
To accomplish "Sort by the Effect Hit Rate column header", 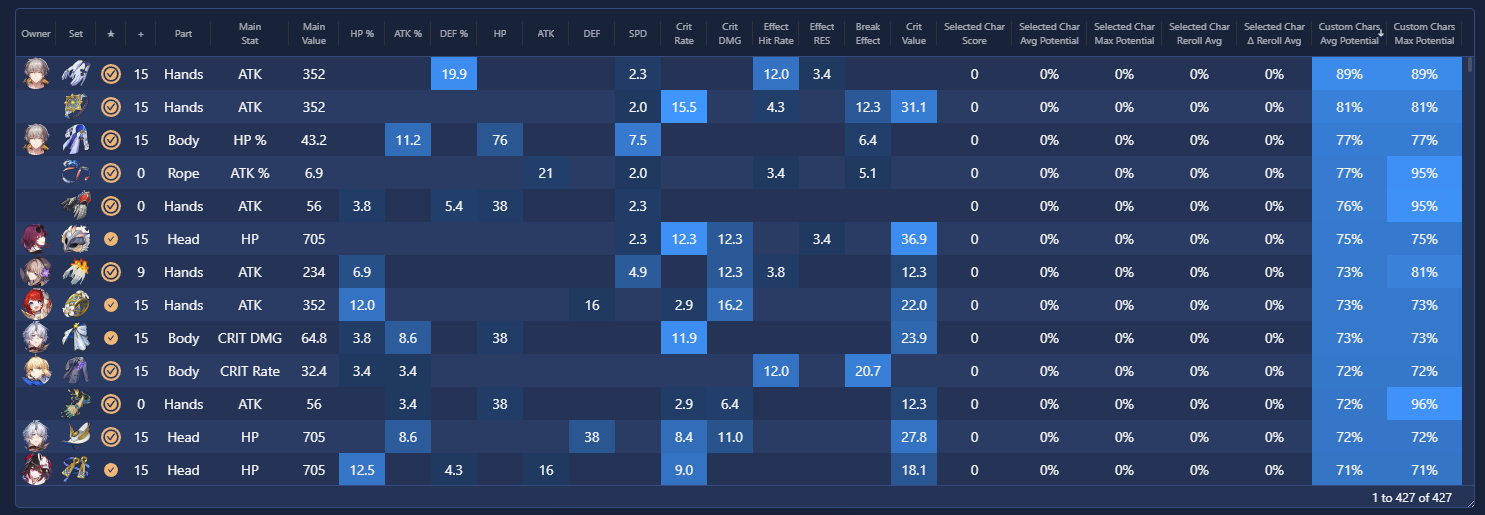I will pos(775,33).
